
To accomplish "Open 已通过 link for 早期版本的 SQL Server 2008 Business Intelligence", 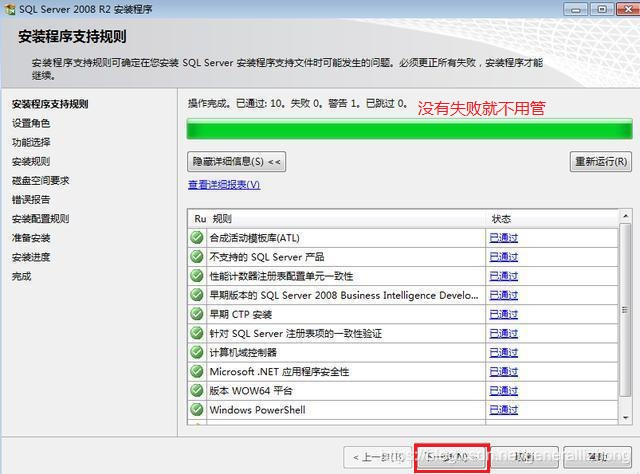I will click(504, 295).
